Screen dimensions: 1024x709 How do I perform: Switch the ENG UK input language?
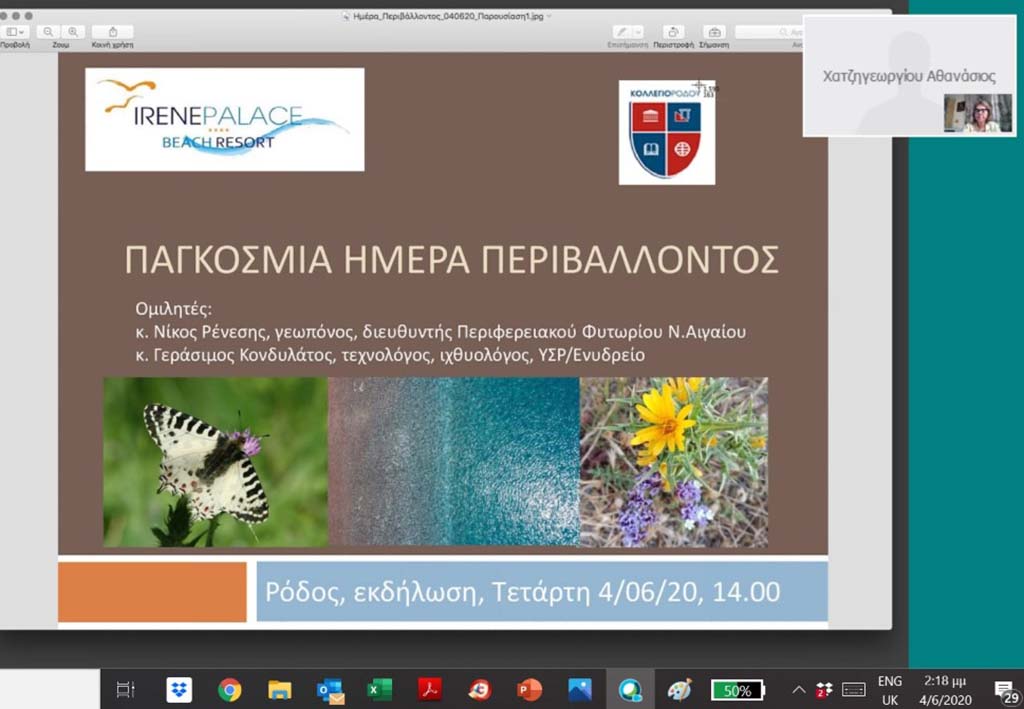coord(889,690)
